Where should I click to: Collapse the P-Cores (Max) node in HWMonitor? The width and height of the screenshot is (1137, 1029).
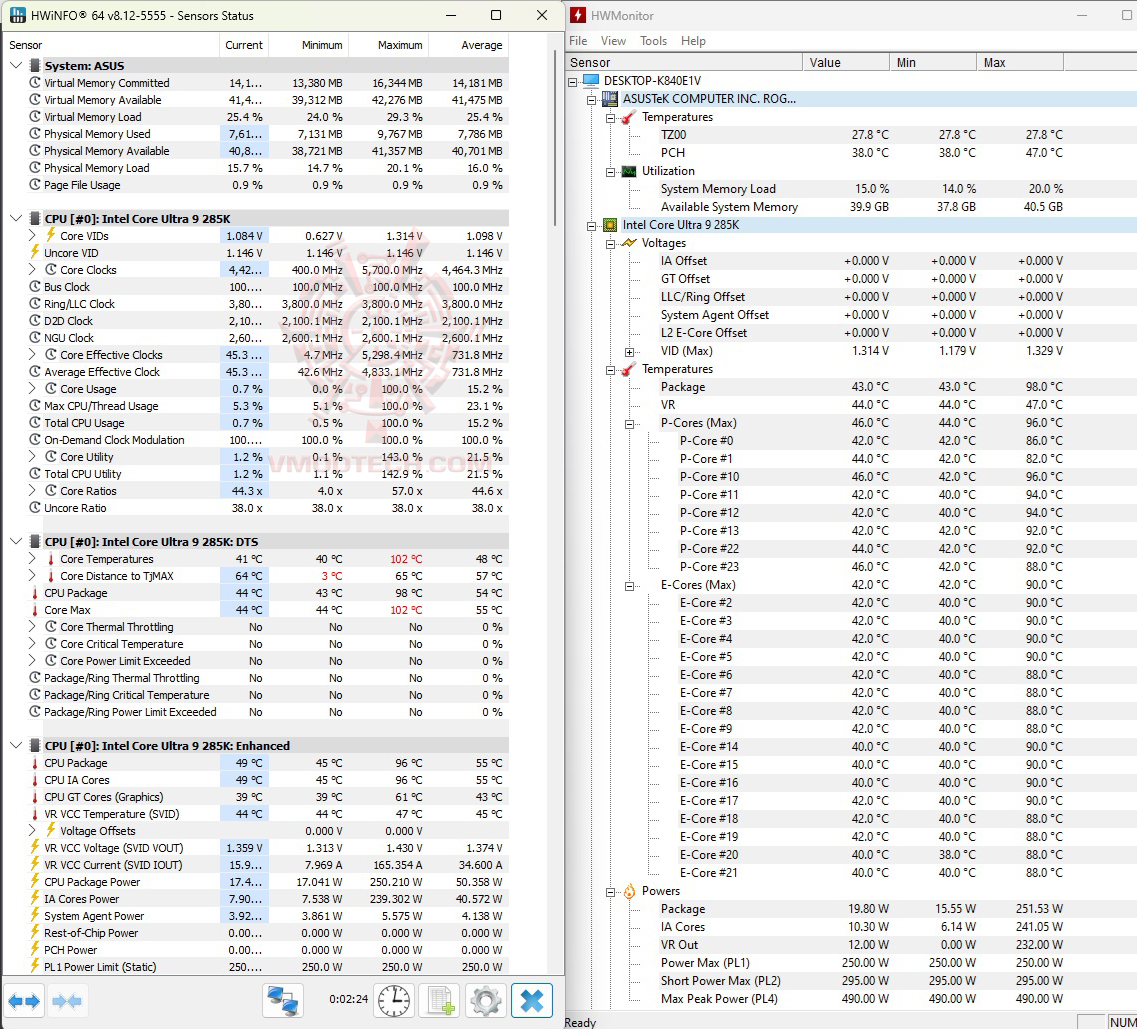(x=629, y=423)
